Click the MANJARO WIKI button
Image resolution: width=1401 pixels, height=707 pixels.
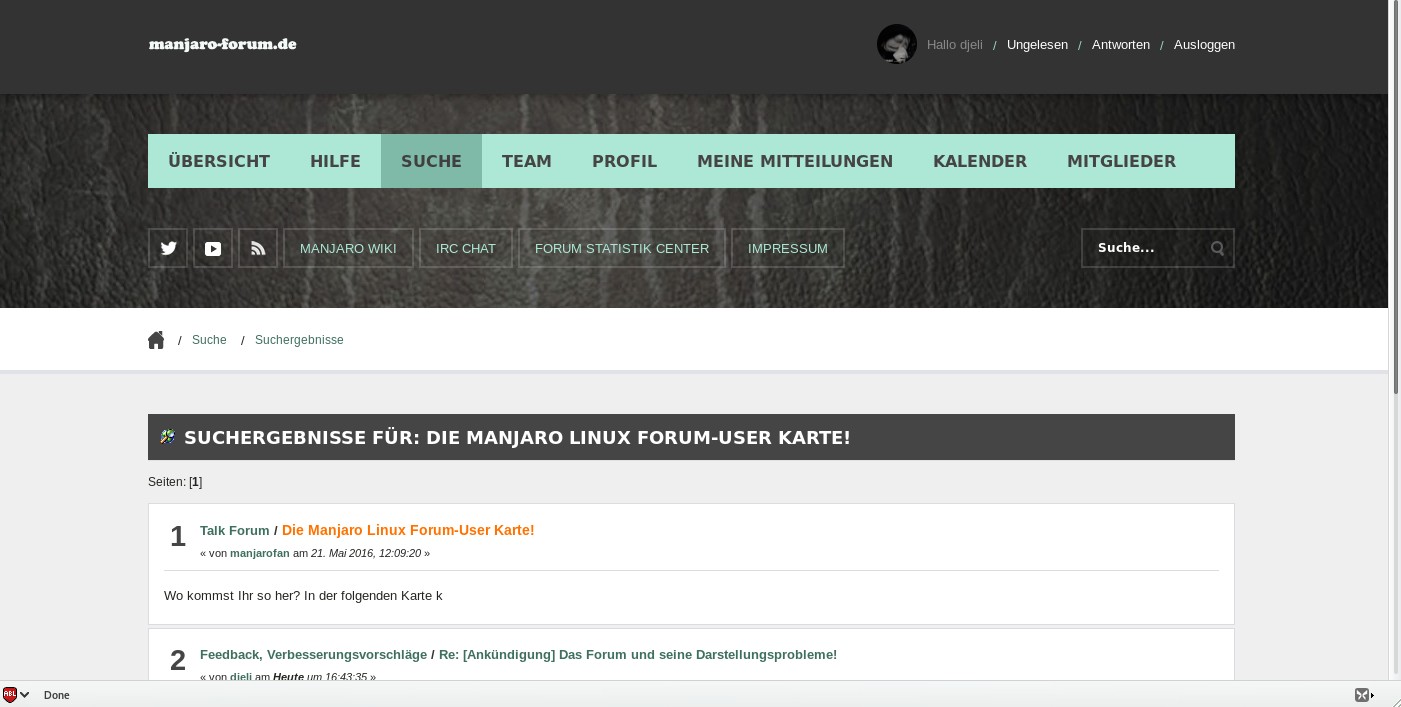[348, 248]
